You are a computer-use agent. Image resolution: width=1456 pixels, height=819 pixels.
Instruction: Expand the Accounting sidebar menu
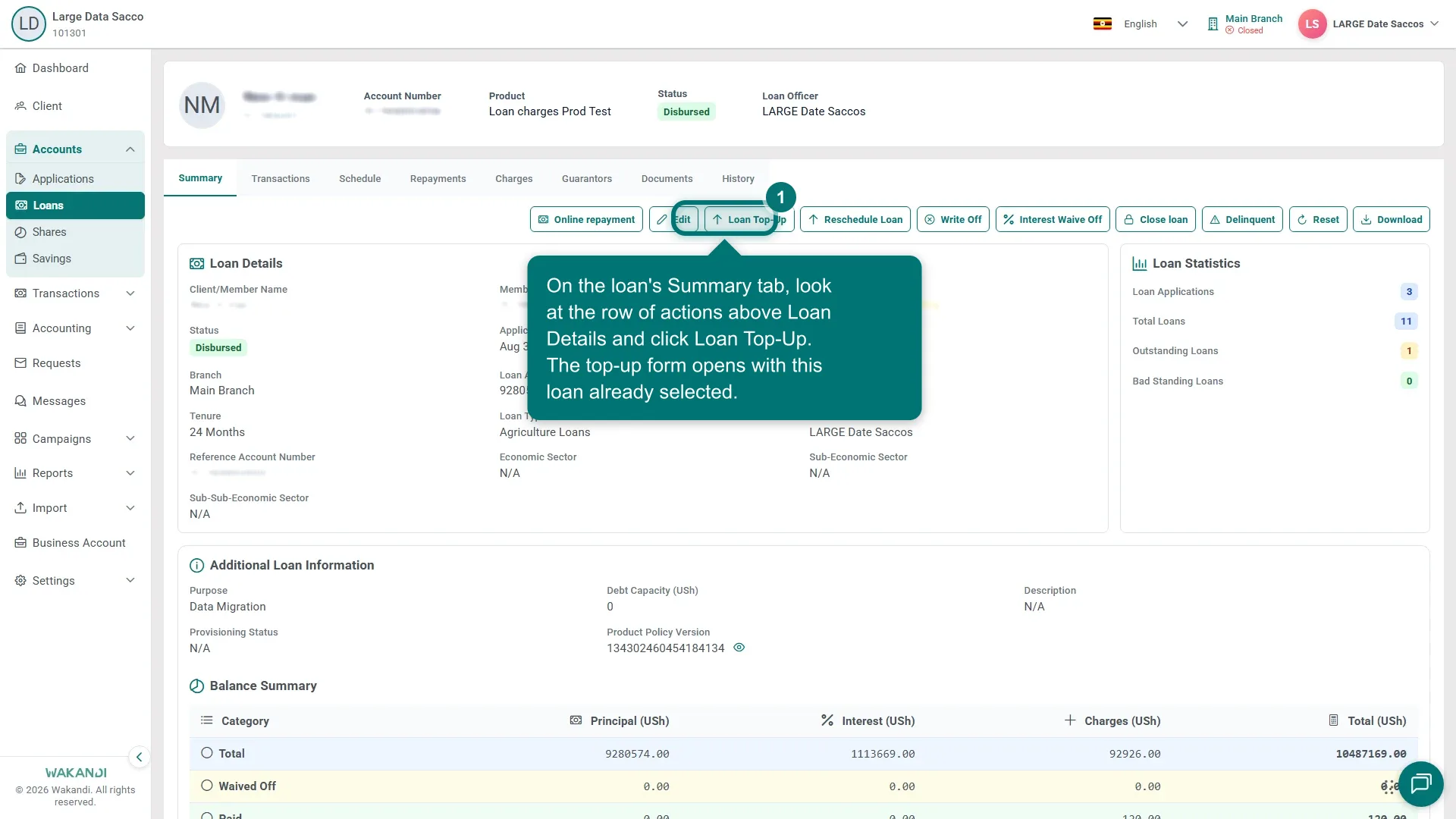(x=130, y=328)
